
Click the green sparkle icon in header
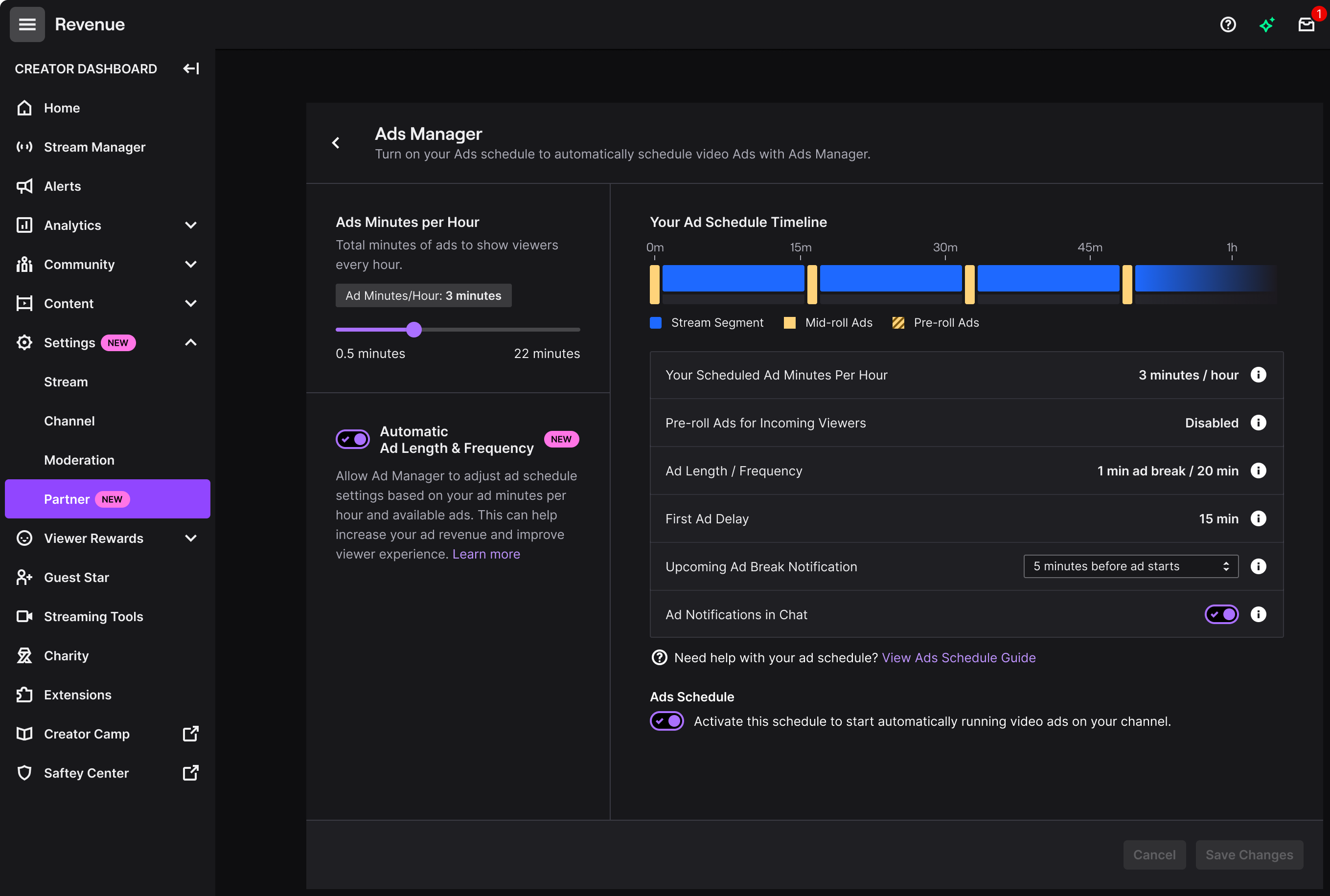pyautogui.click(x=1266, y=24)
